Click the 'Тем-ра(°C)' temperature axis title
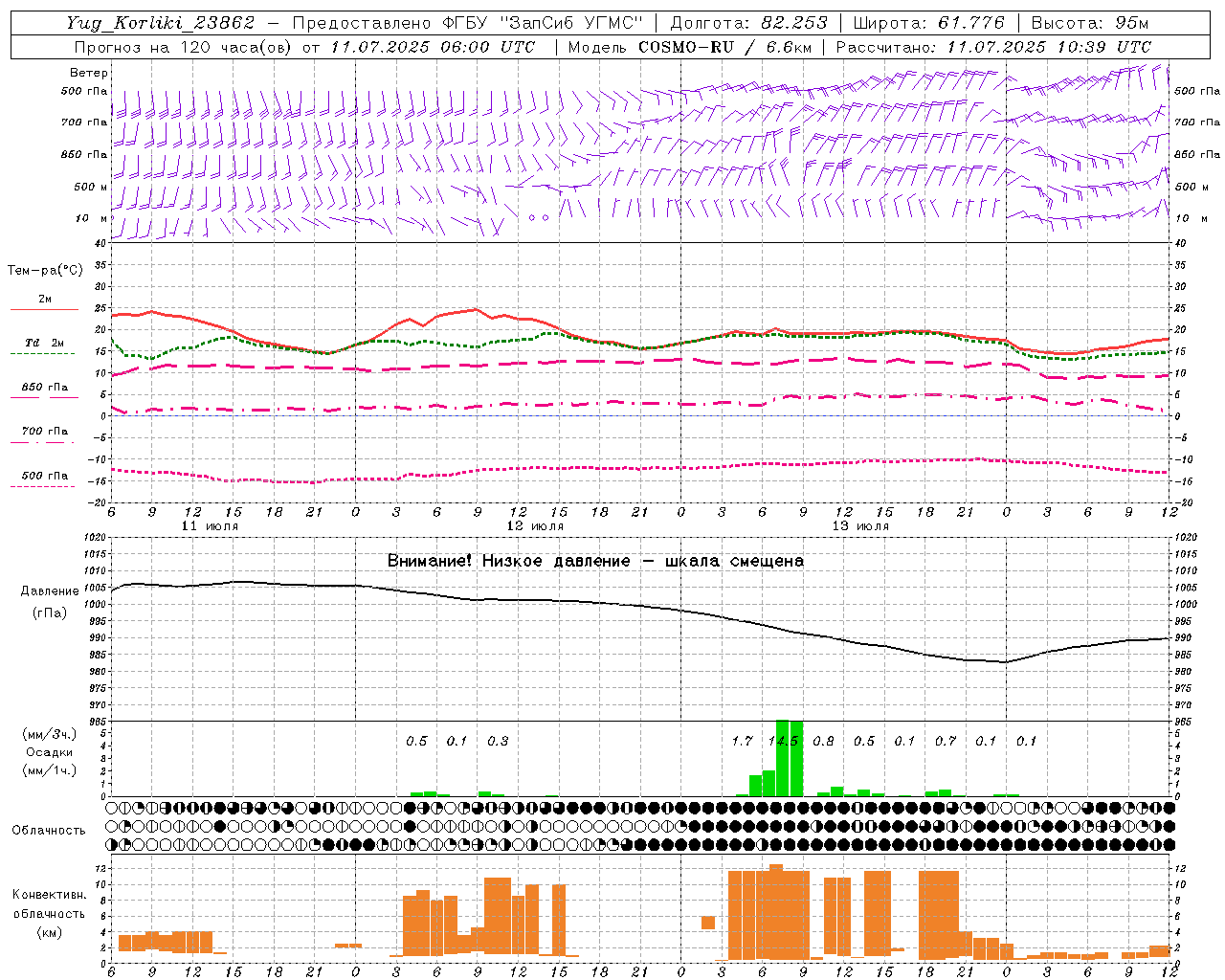This screenshot has width=1225, height=980. tap(45, 271)
